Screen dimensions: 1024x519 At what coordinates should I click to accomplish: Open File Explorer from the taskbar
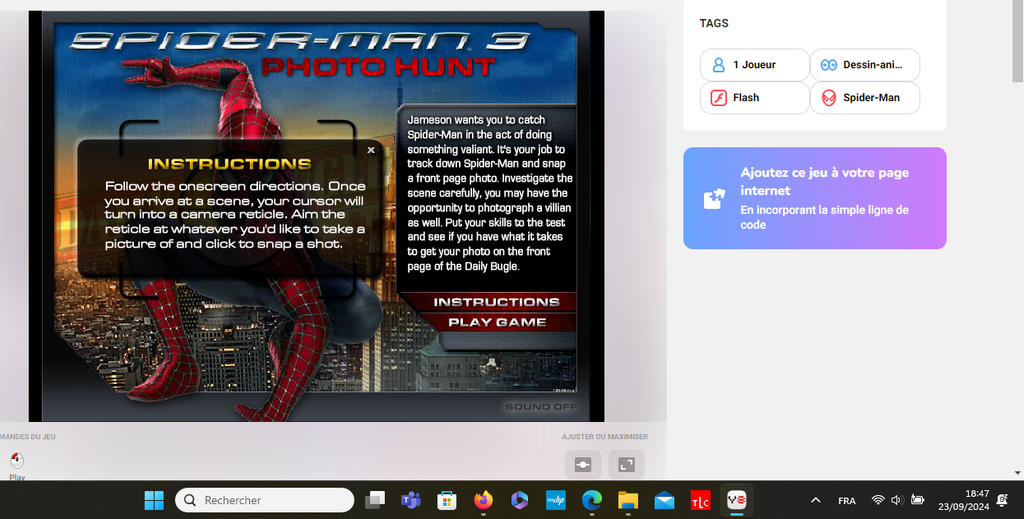tap(628, 500)
